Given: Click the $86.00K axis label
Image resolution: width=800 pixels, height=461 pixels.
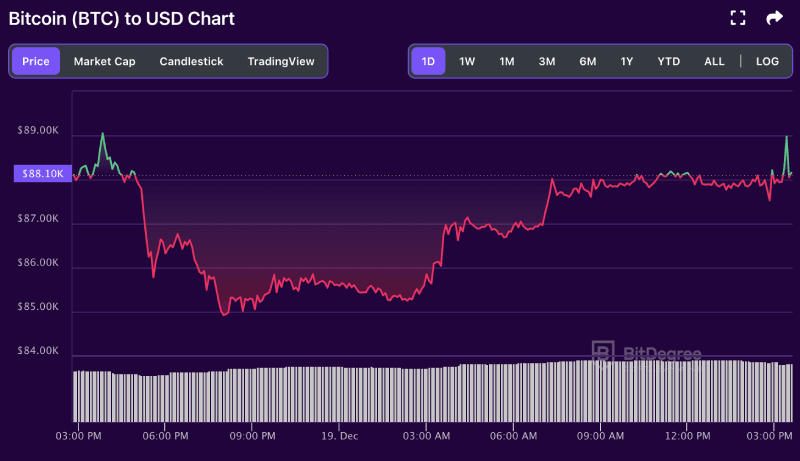Looking at the screenshot, I should coord(38,263).
